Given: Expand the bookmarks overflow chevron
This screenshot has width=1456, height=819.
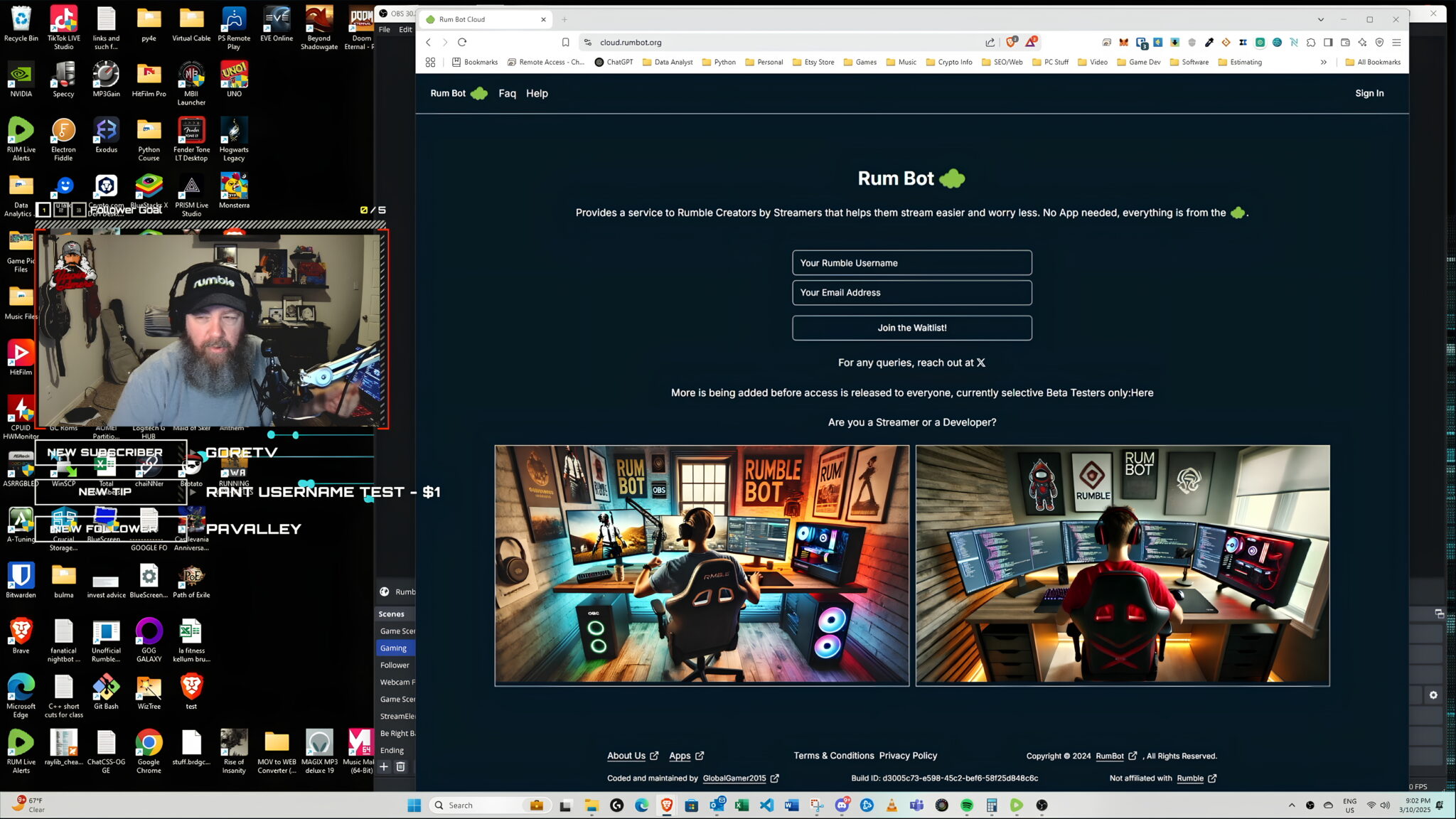Looking at the screenshot, I should (x=1324, y=62).
